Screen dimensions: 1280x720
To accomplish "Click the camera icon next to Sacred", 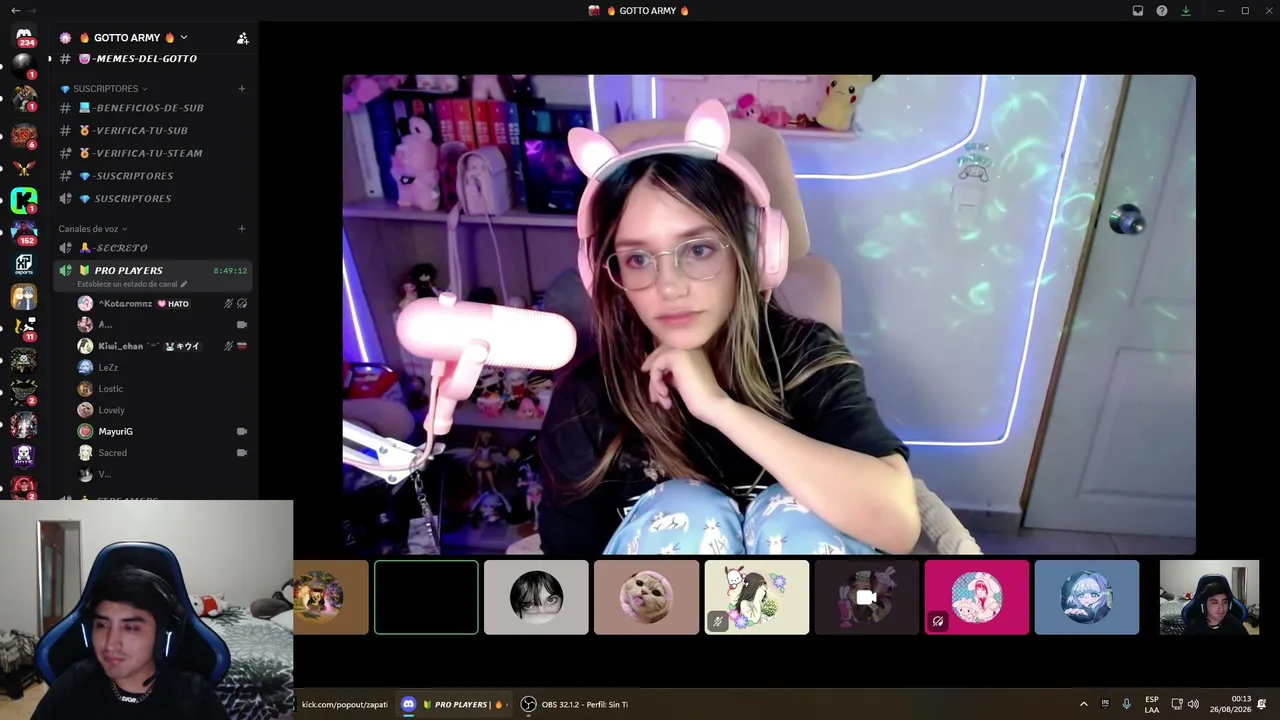I will pos(241,453).
